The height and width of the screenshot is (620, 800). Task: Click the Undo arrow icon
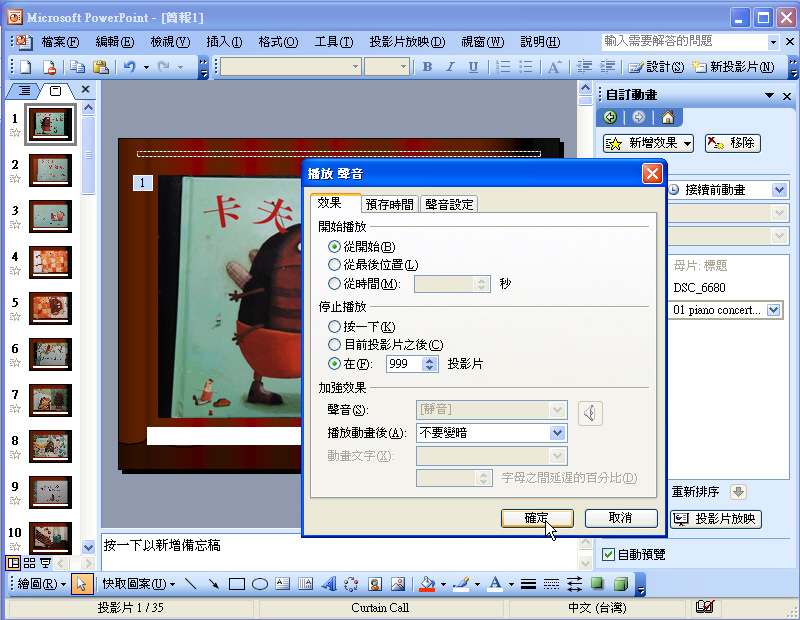[130, 67]
